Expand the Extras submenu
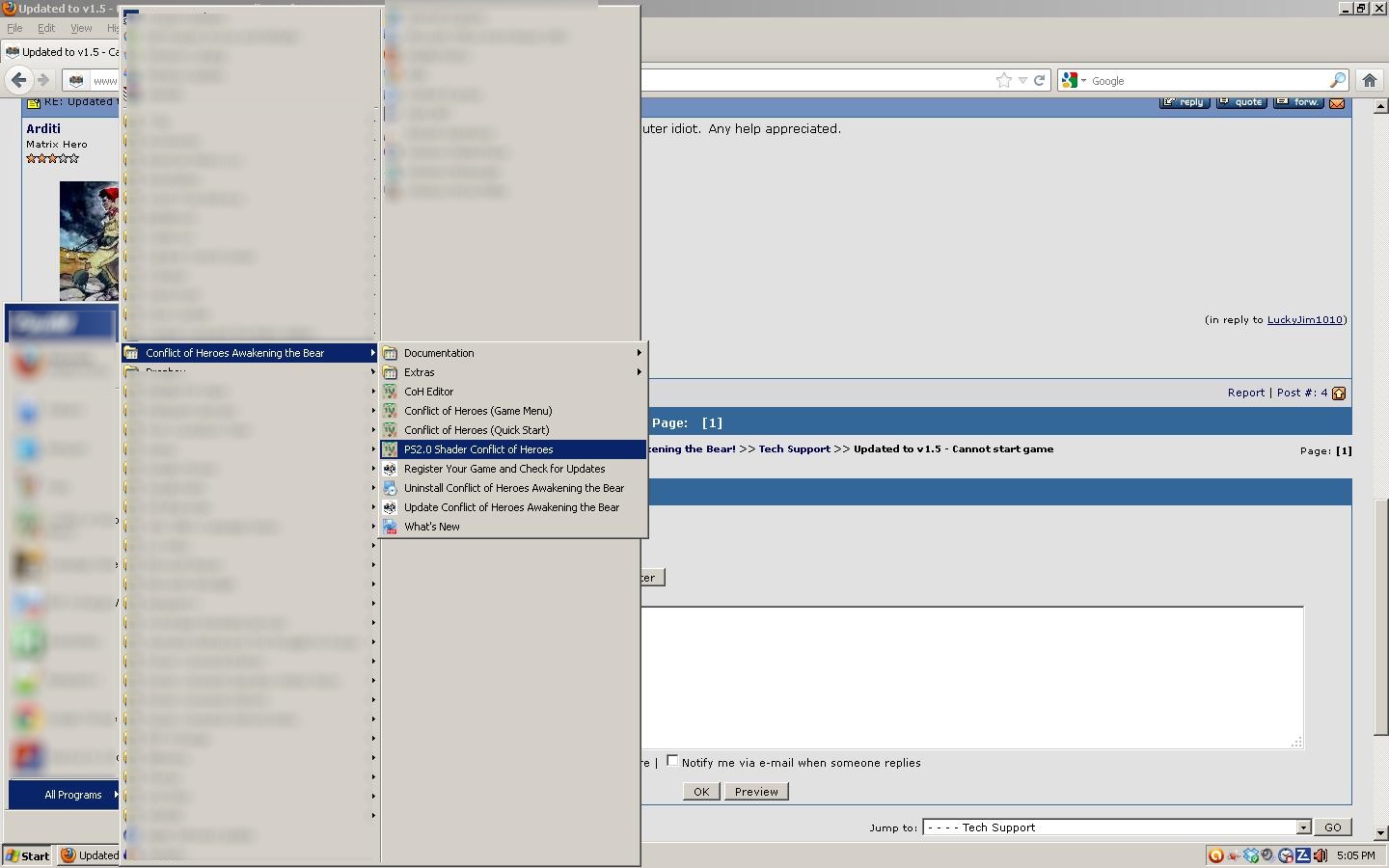 click(x=513, y=372)
